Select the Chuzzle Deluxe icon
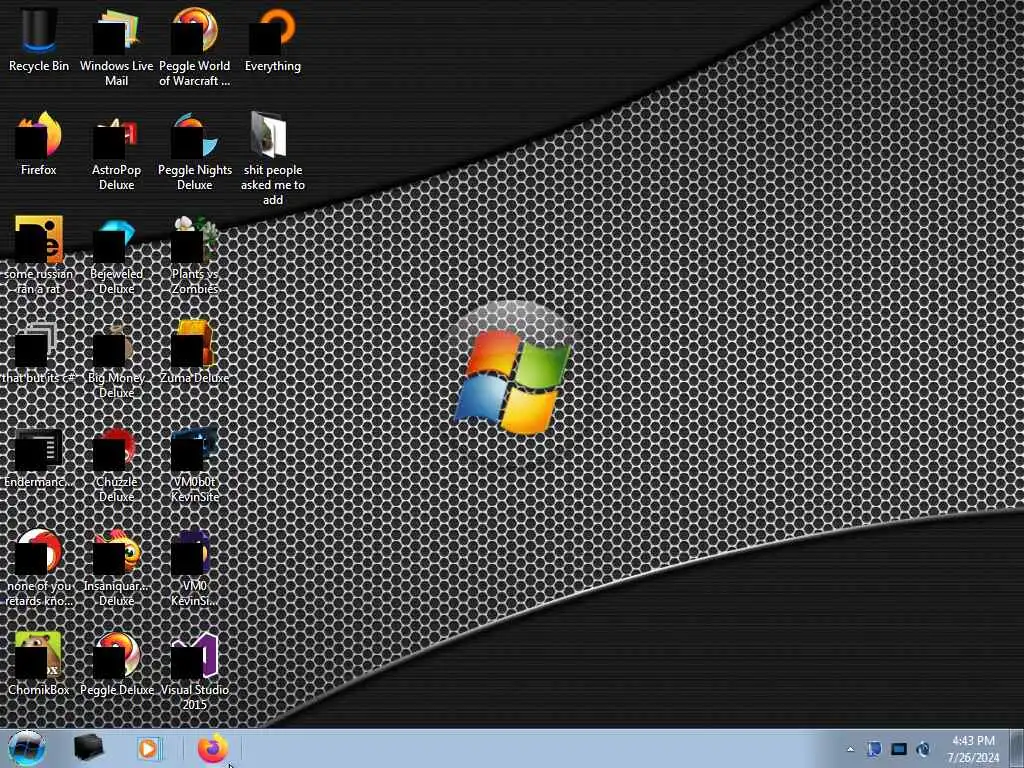1024x768 pixels. 116,464
